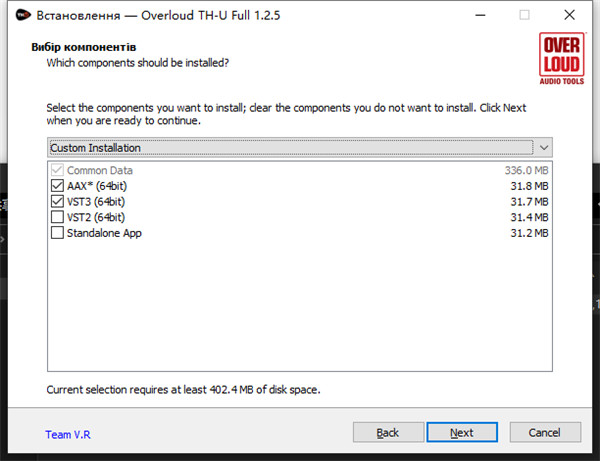Click the Standalone App 31.2 MB size
600x461 pixels.
[x=529, y=233]
